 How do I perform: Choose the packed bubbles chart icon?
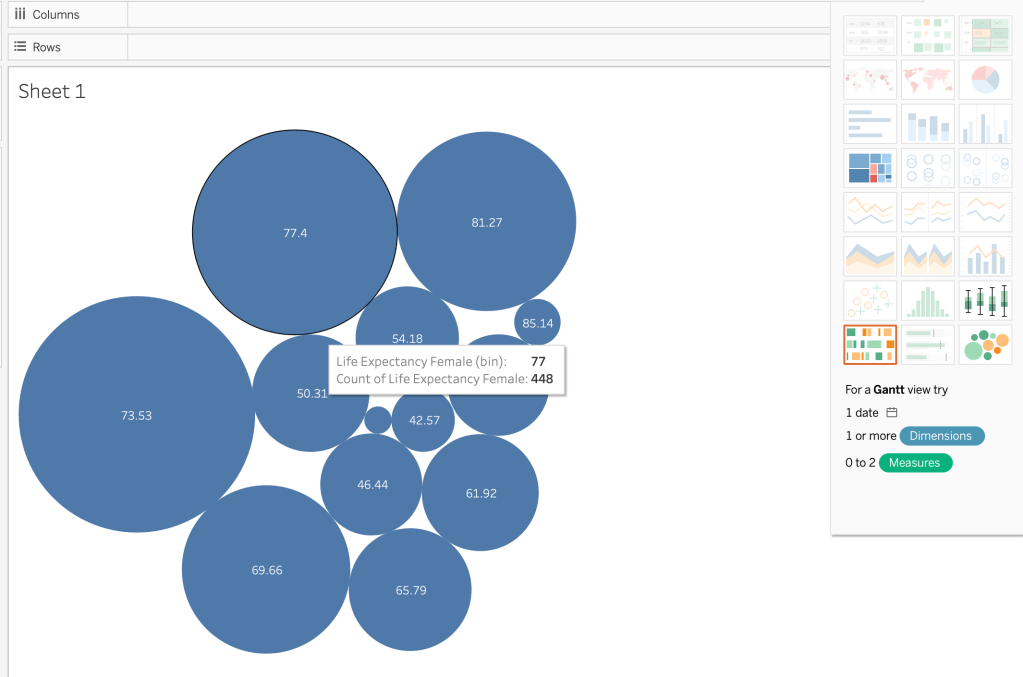coord(985,345)
